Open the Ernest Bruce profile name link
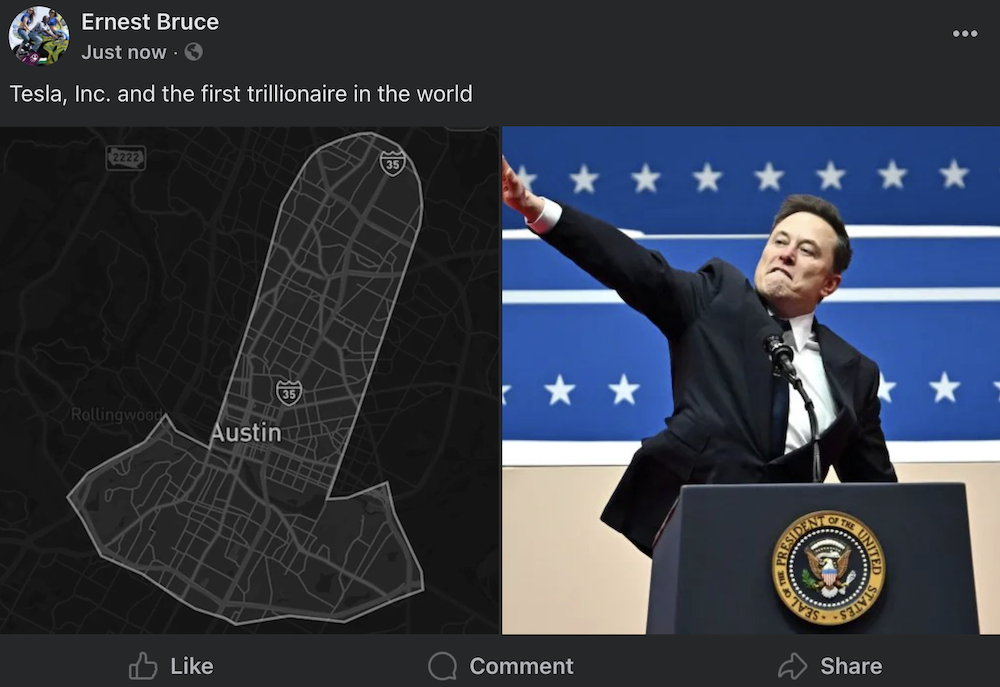 click(150, 22)
